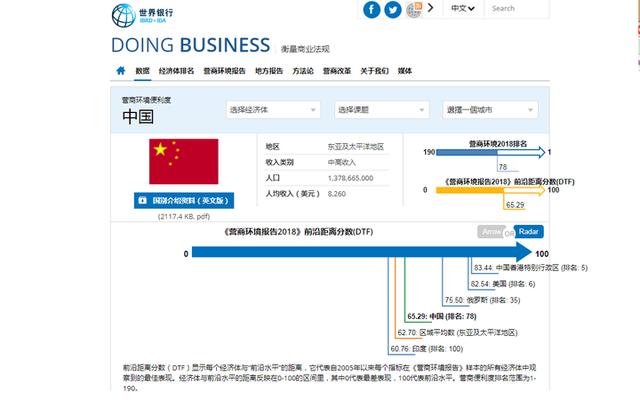
Task: Switch the chart to Arrow view
Action: 491,231
